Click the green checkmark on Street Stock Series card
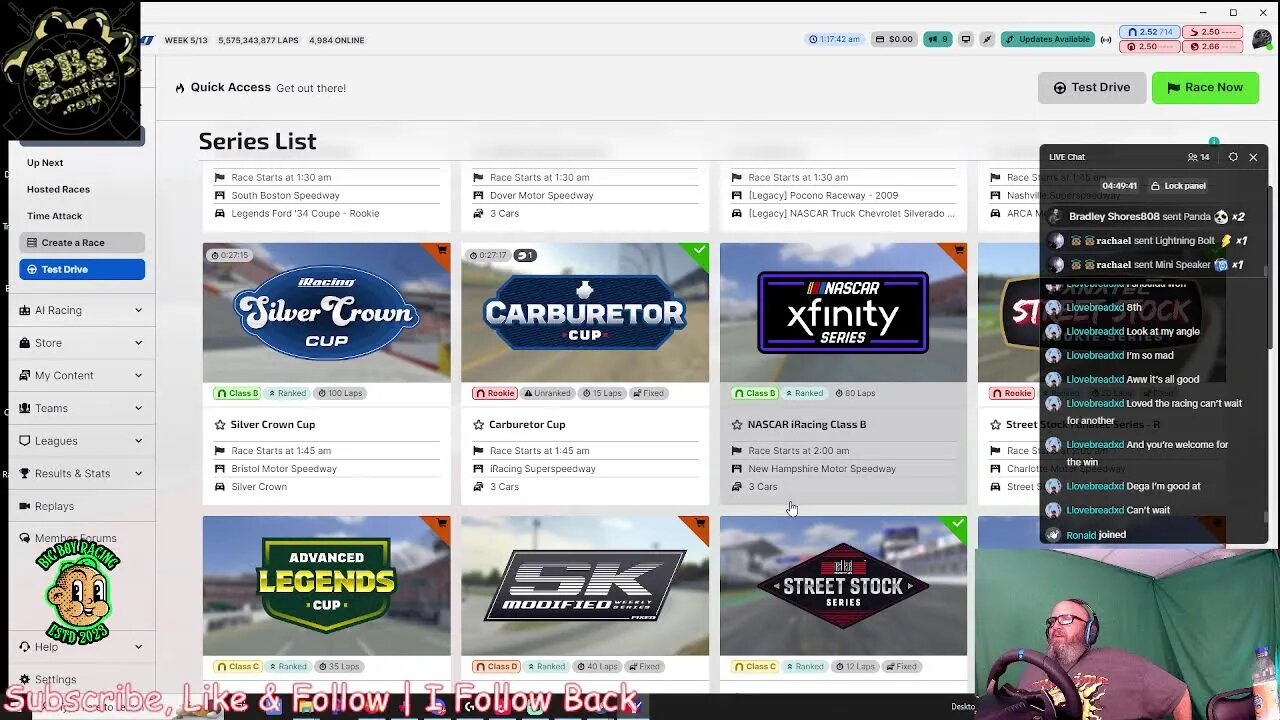This screenshot has height=720, width=1280. 958,523
